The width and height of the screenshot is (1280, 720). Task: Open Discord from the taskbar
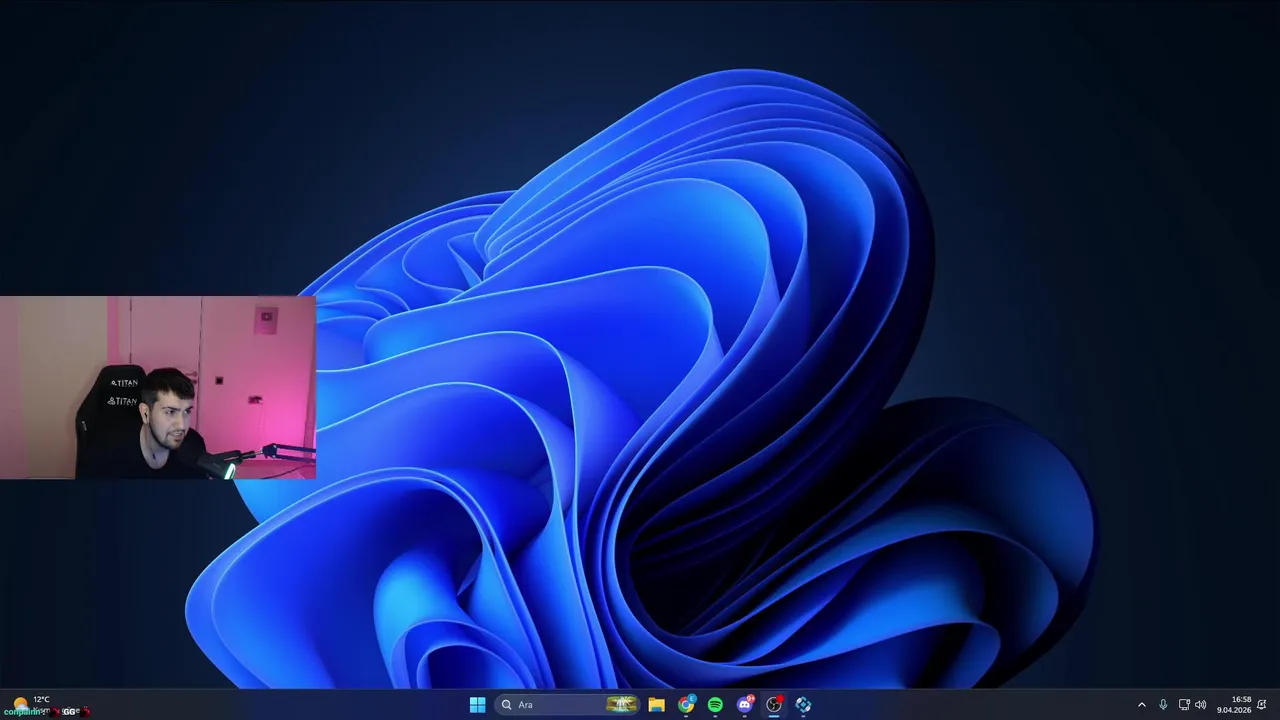tap(745, 705)
